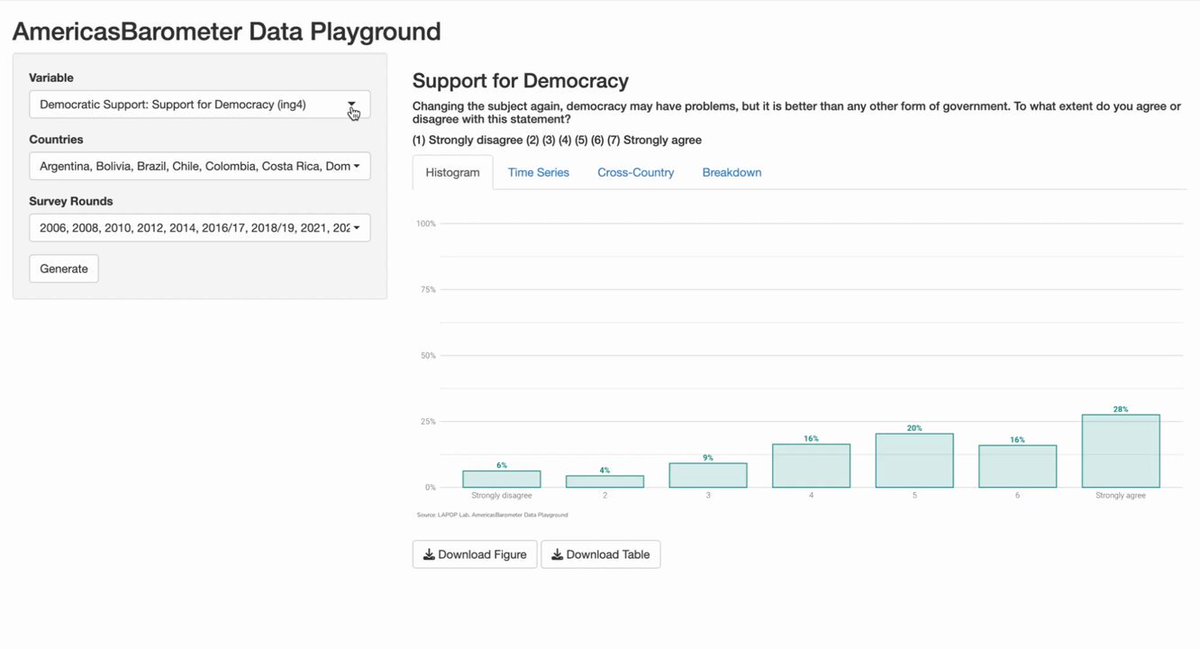The image size is (1200, 649).
Task: Click the AmericasBarometer Data Playground title
Action: [x=226, y=31]
